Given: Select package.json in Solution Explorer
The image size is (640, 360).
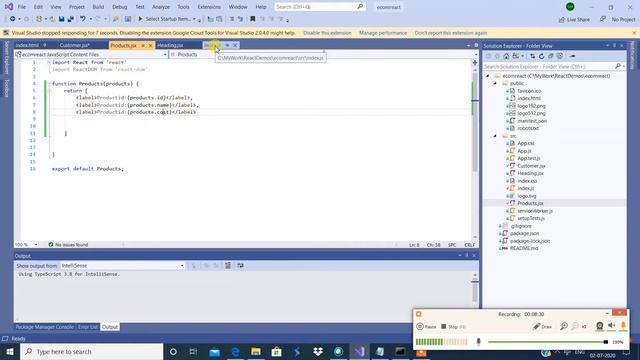Looking at the screenshot, I should [524, 233].
